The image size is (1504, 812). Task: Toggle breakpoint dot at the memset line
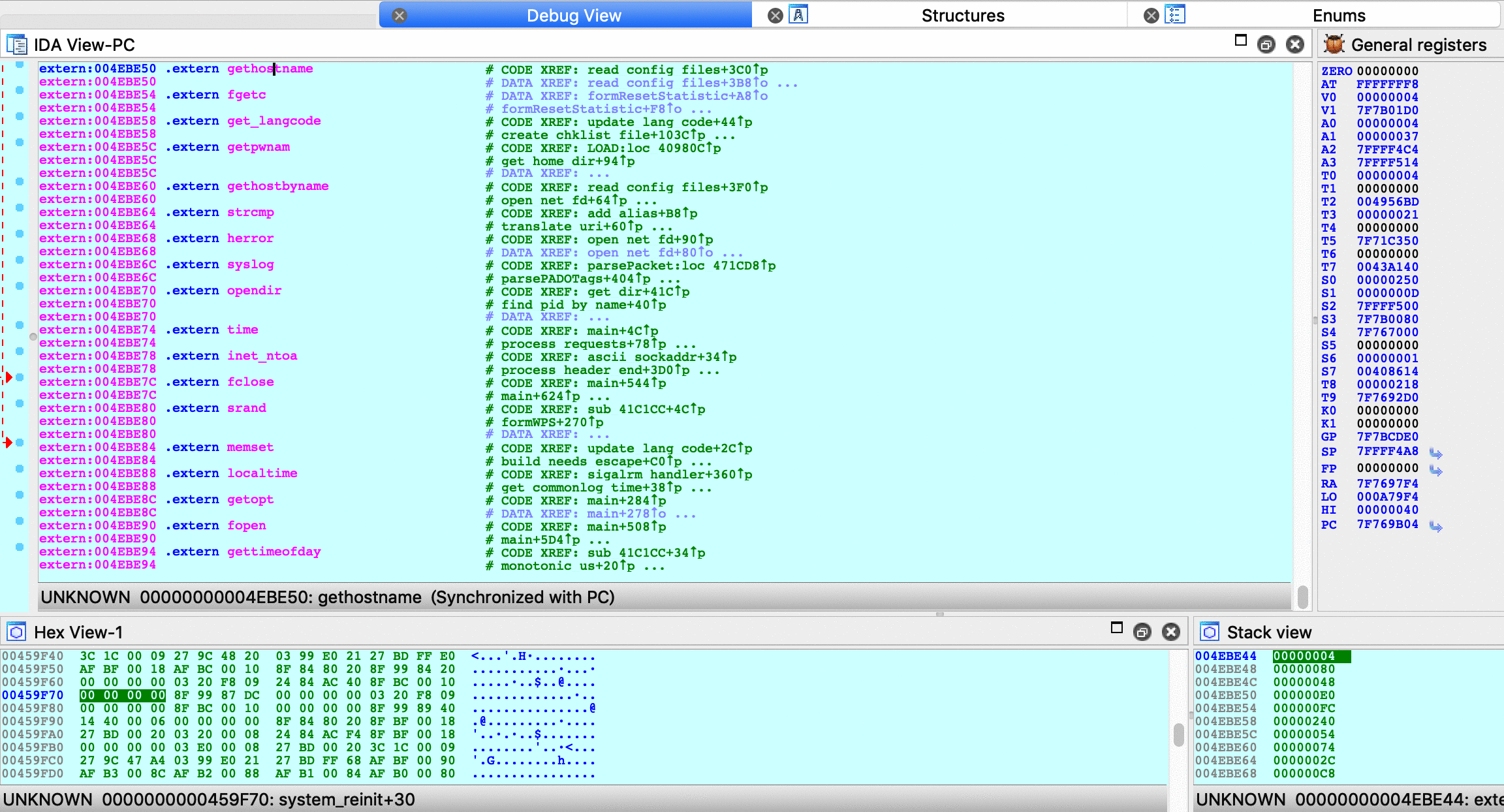20,443
